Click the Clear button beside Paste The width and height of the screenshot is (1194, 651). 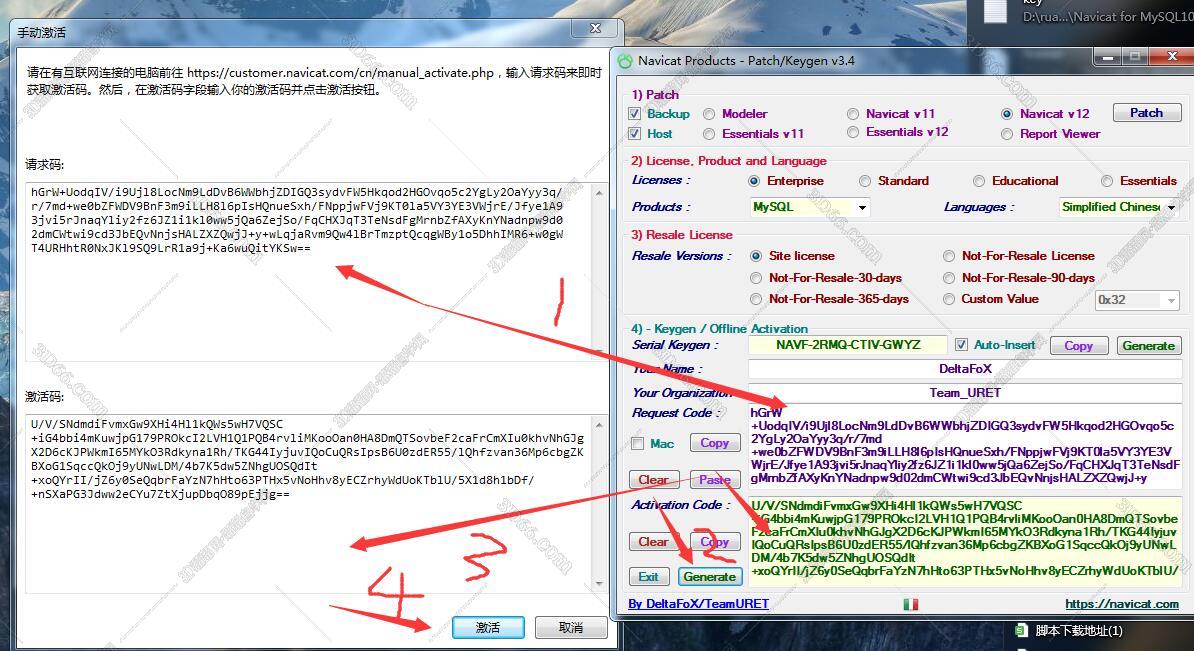[653, 480]
